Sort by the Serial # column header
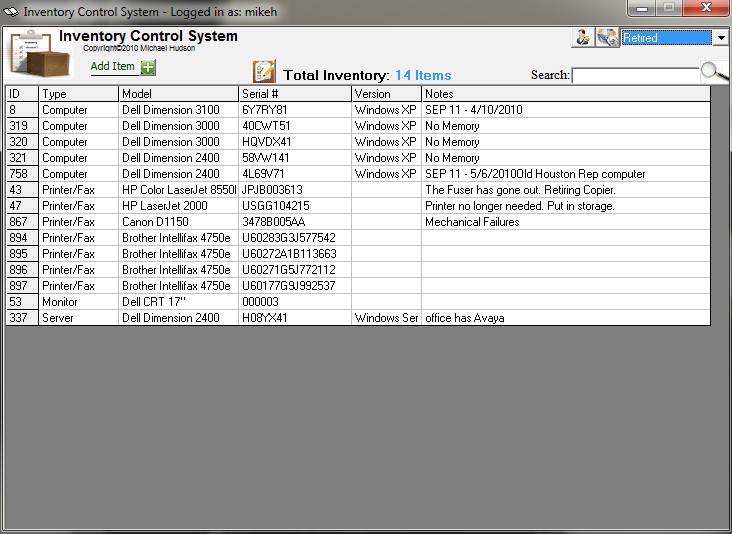This screenshot has width=732, height=534. 295,94
